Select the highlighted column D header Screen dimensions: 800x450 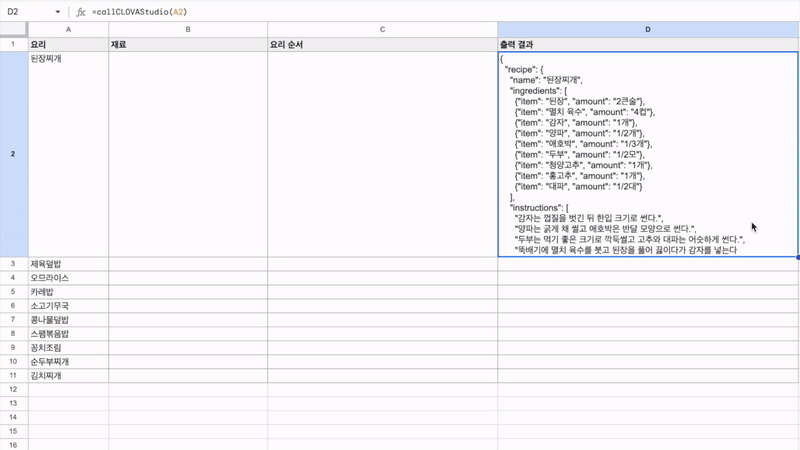point(648,30)
